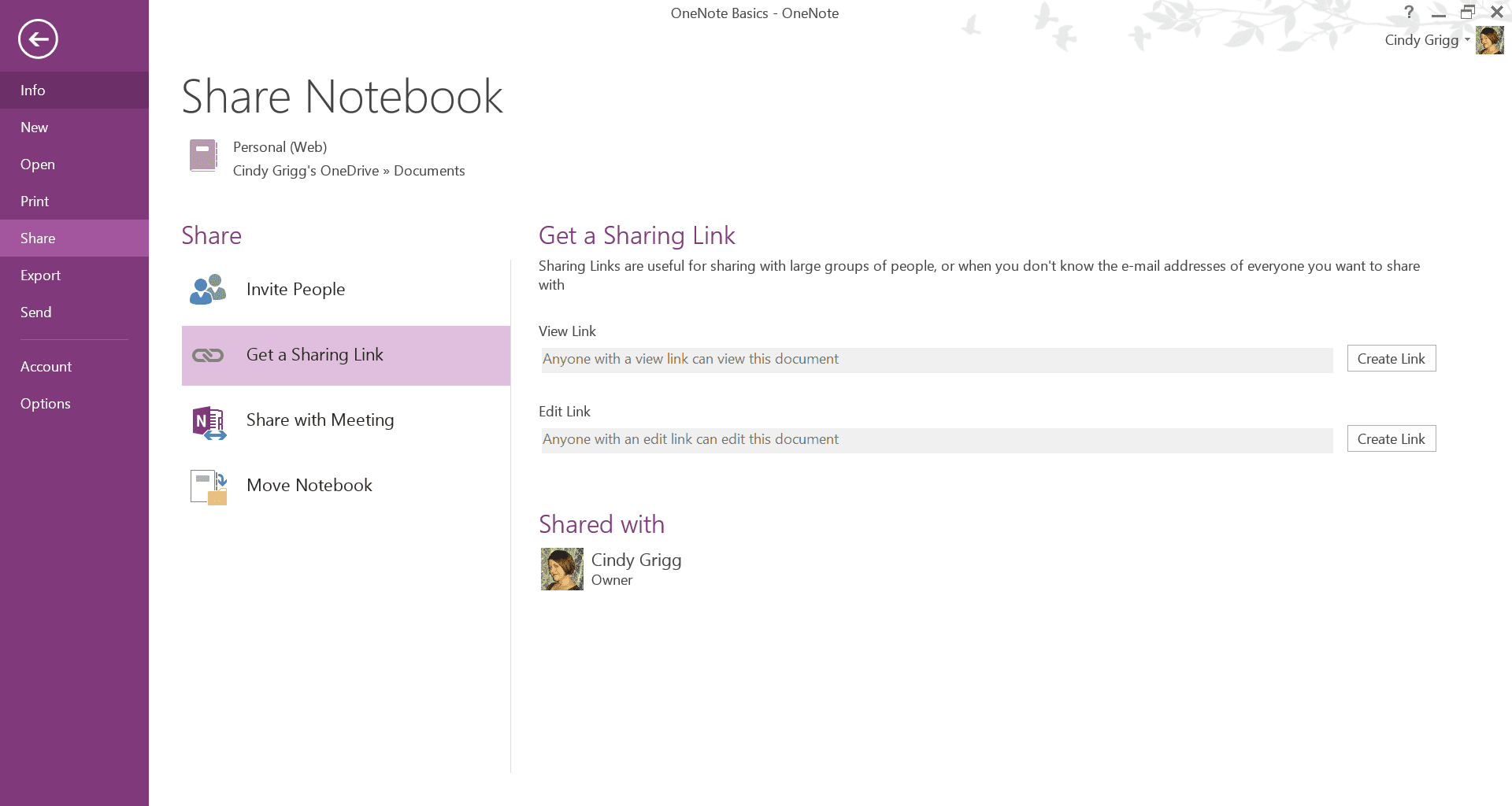Screen dimensions: 1512x806
Task: Click the notebook icon beside Personal (Web)
Action: tap(203, 155)
